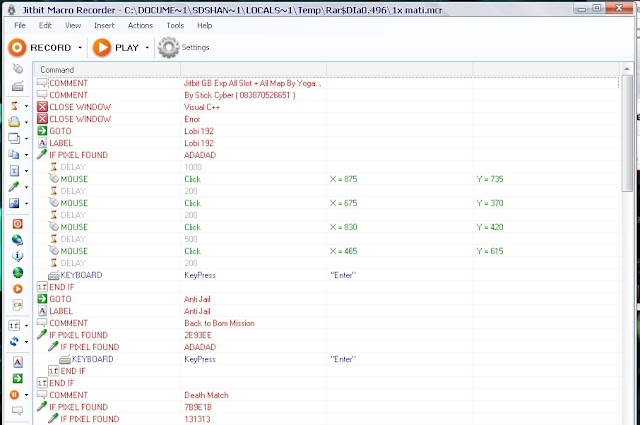Insert clipboard command from sidebar
The width and height of the screenshot is (640, 425).
[14, 154]
